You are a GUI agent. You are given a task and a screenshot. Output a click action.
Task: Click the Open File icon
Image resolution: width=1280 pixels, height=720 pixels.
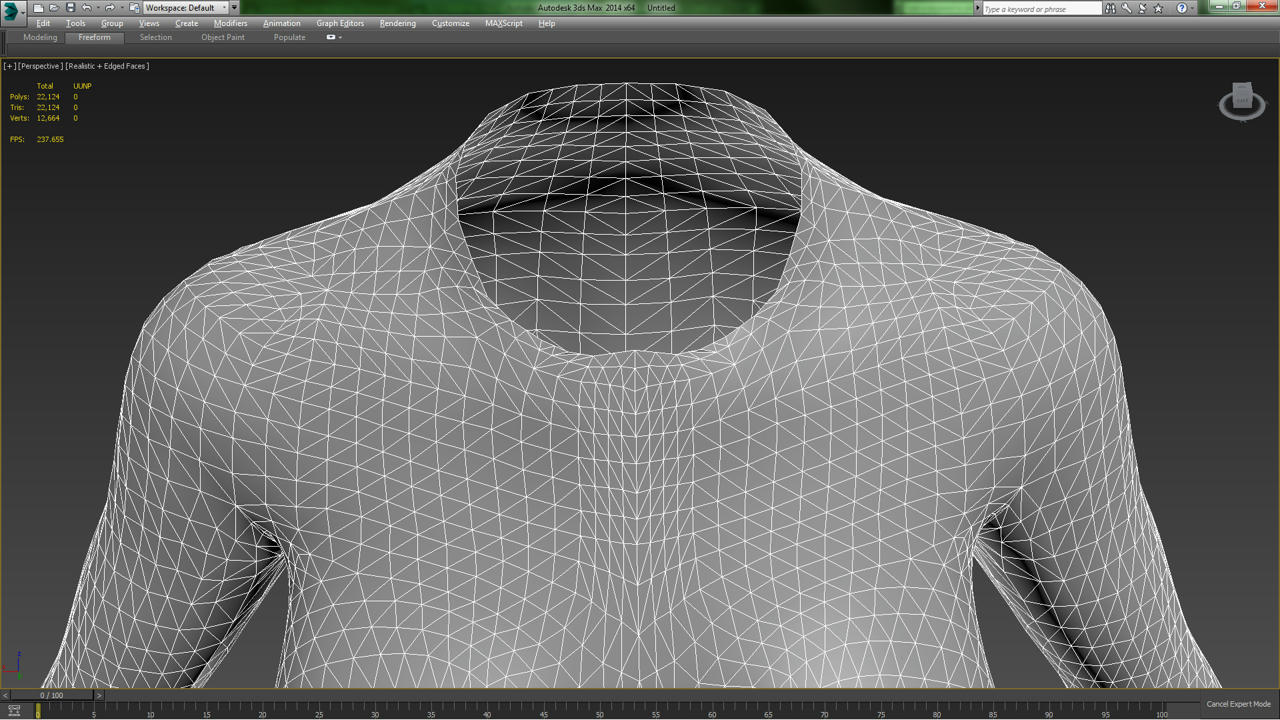coord(54,8)
